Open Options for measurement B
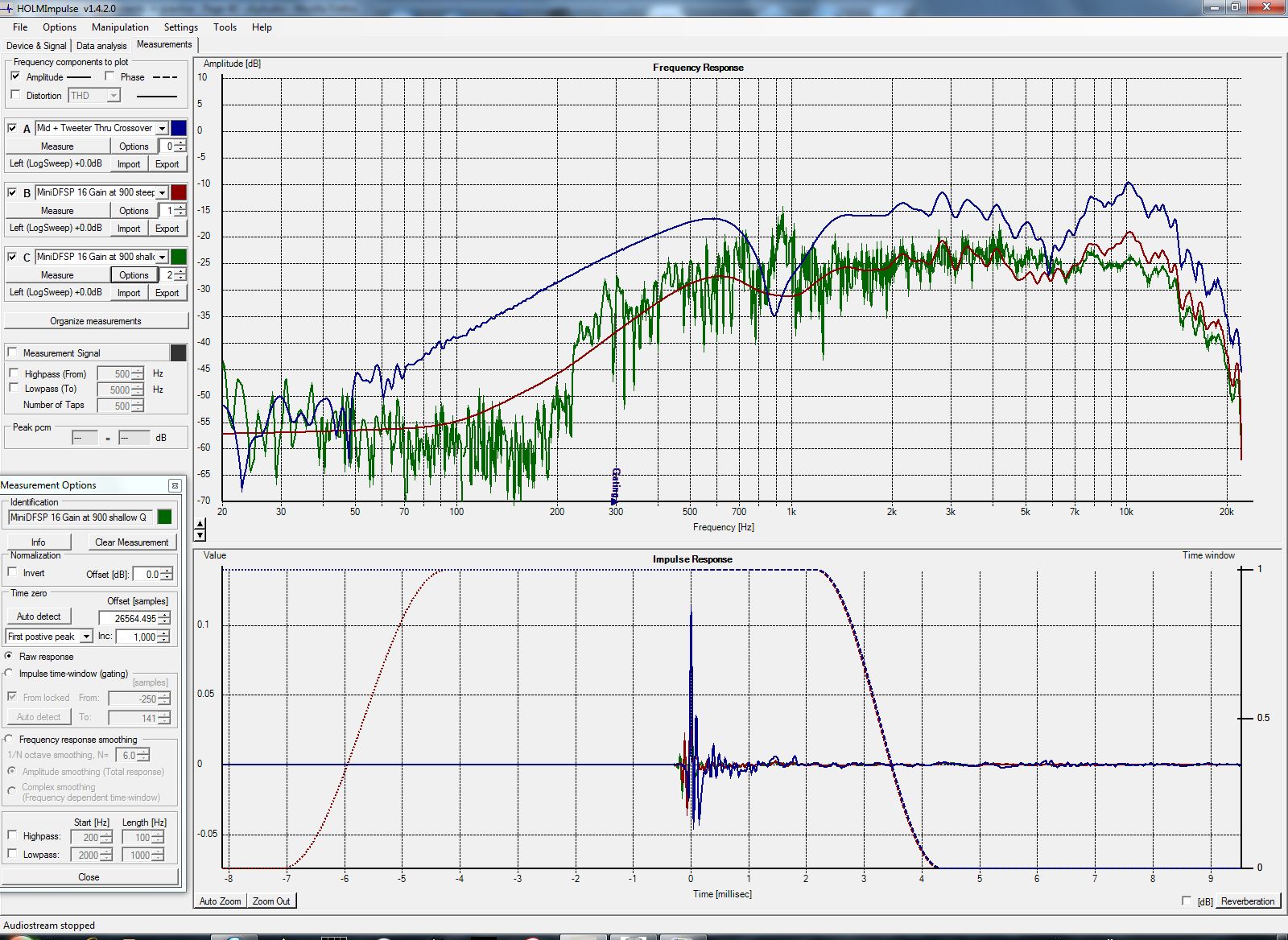 click(x=134, y=211)
